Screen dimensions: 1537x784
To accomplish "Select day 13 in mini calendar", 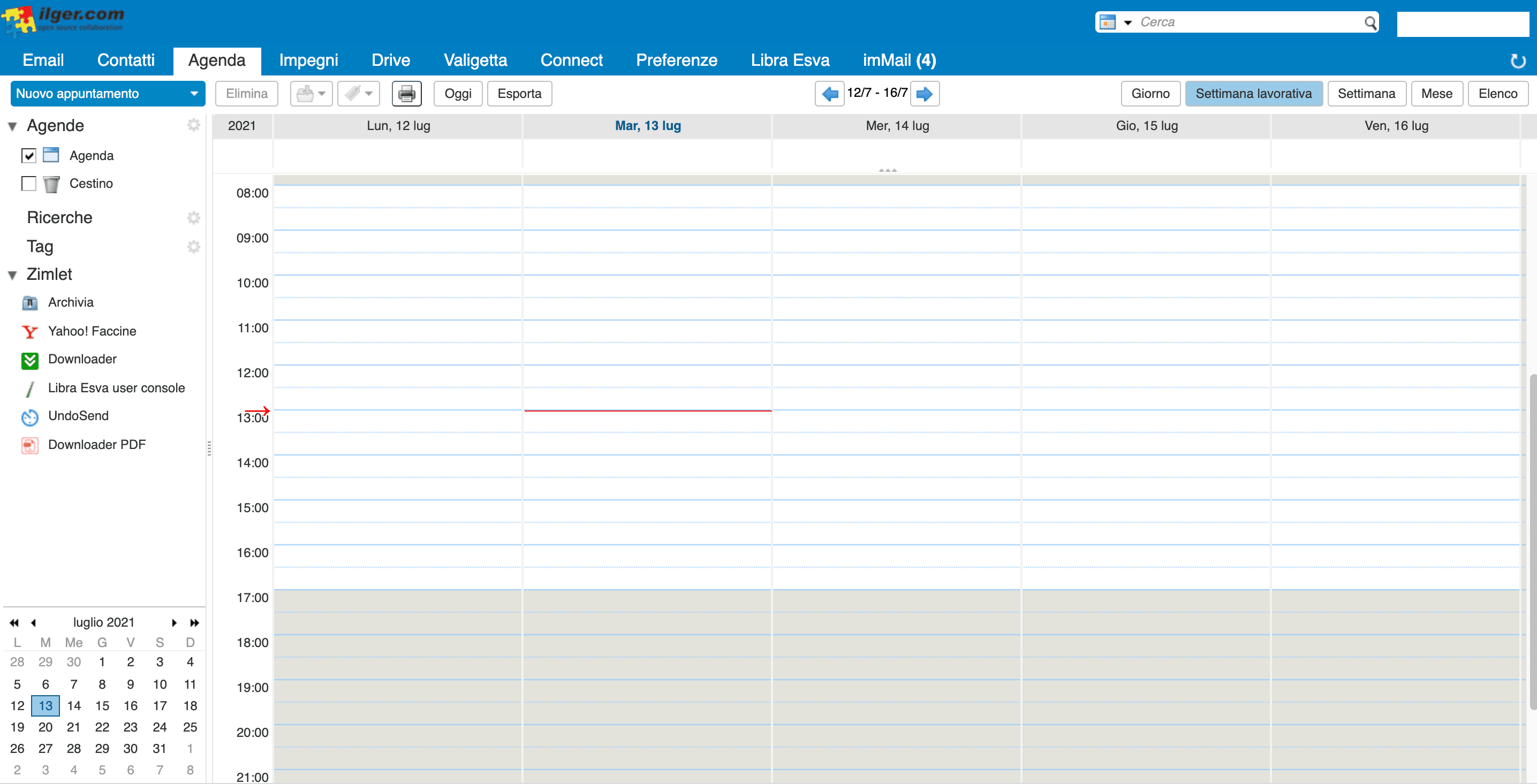I will [46, 706].
